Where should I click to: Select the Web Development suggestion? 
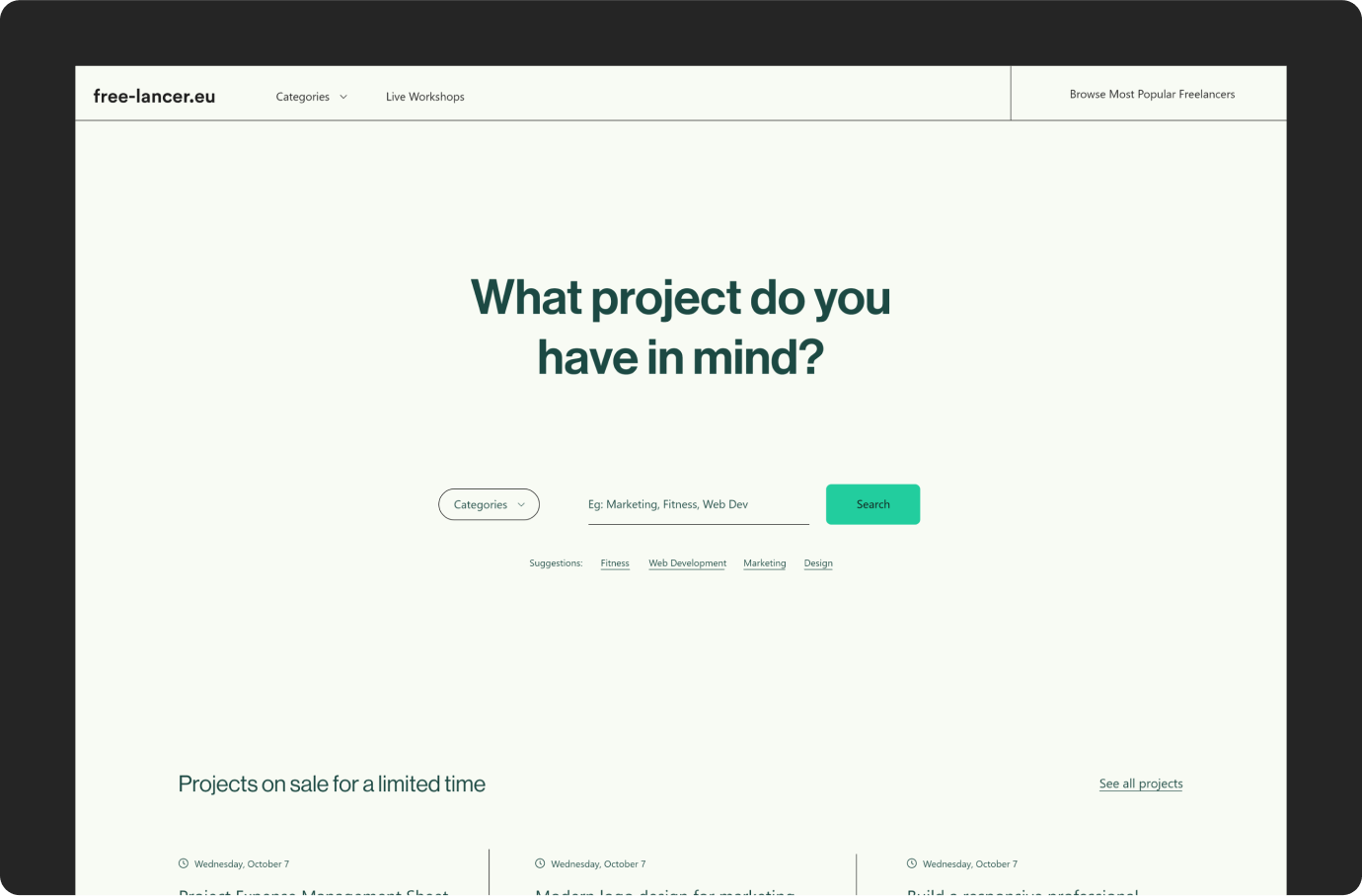pyautogui.click(x=687, y=563)
